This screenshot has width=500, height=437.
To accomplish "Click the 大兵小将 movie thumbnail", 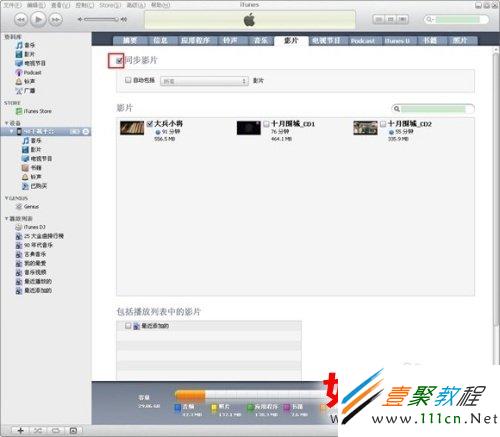I will (132, 128).
